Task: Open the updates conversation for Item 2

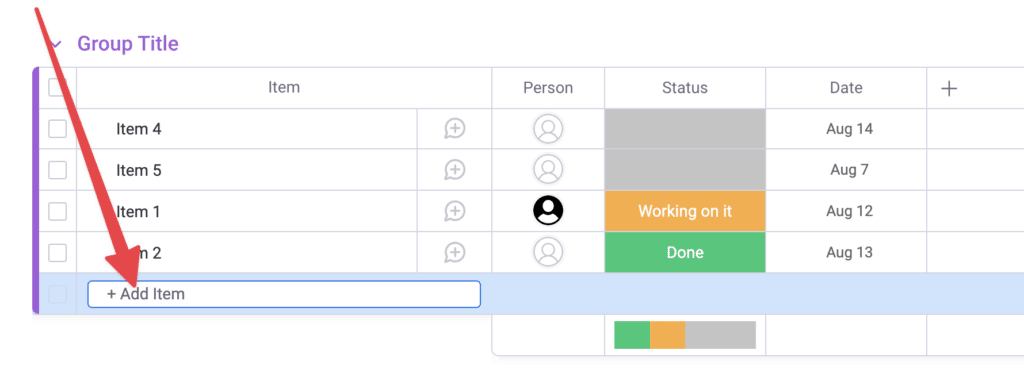Action: (x=455, y=253)
